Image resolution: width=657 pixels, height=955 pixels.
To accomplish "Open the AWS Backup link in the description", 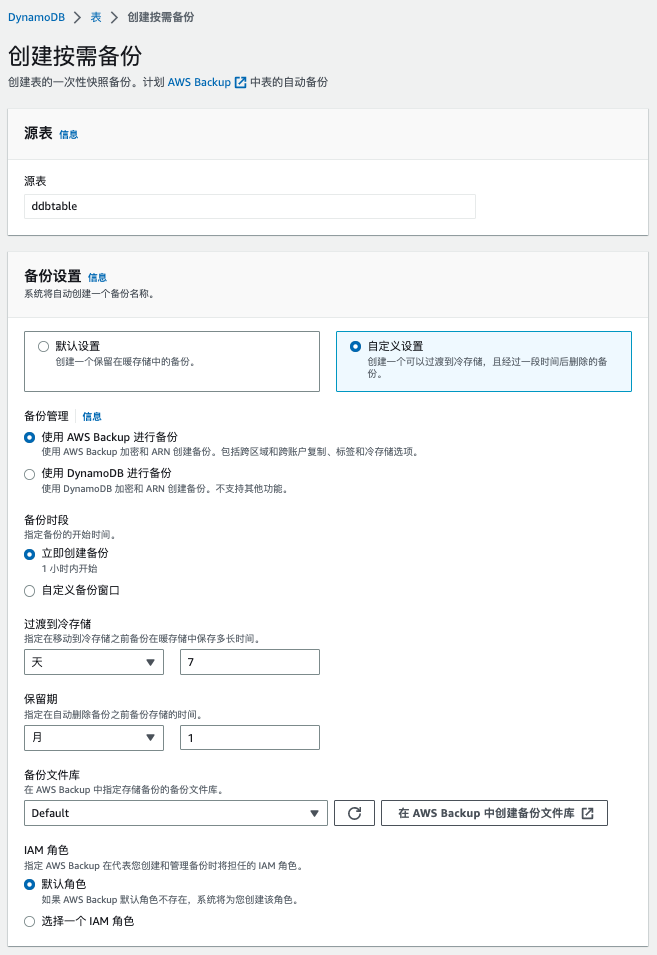I will click(x=199, y=82).
